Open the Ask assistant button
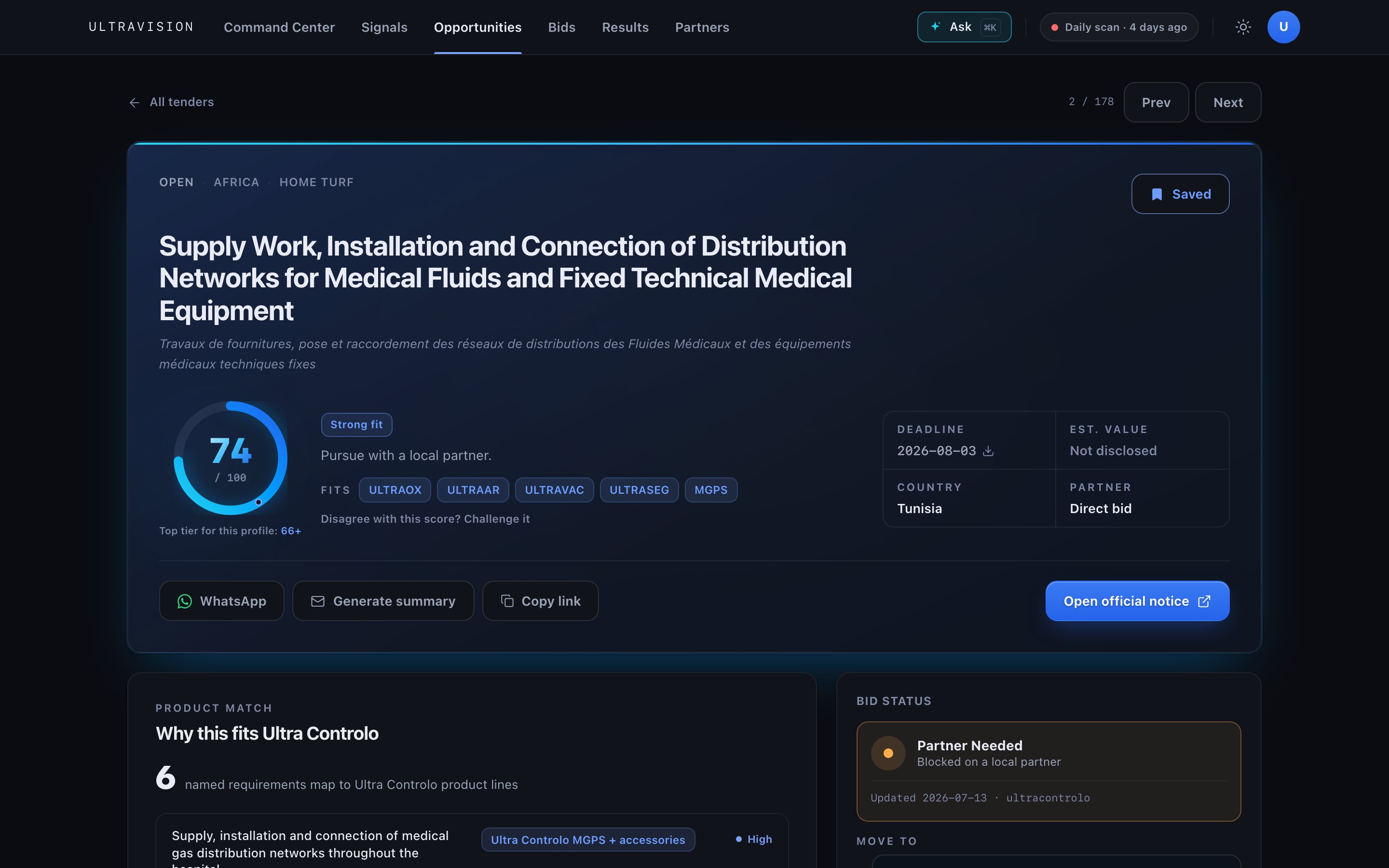The height and width of the screenshot is (868, 1389). 964,27
